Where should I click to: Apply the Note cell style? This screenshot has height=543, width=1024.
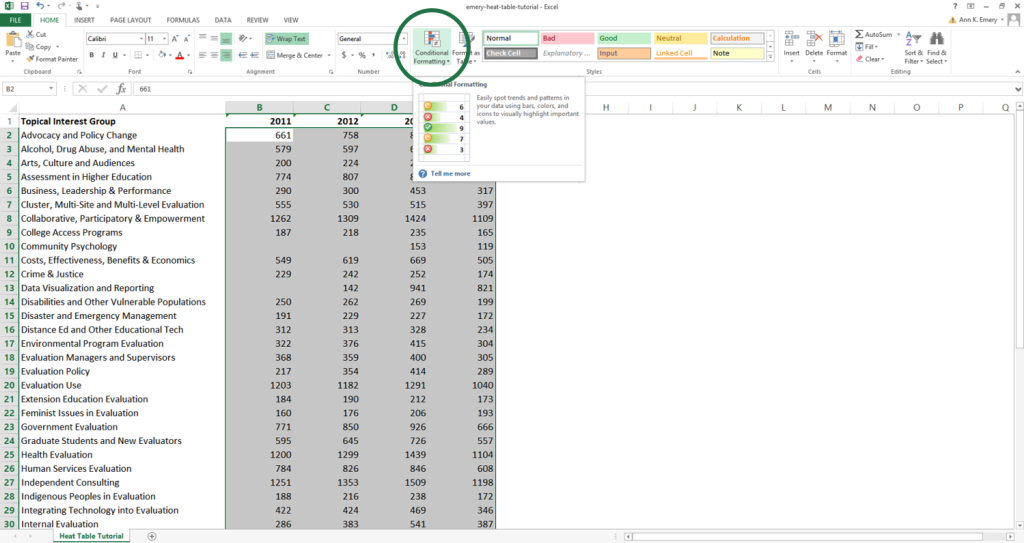click(737, 54)
